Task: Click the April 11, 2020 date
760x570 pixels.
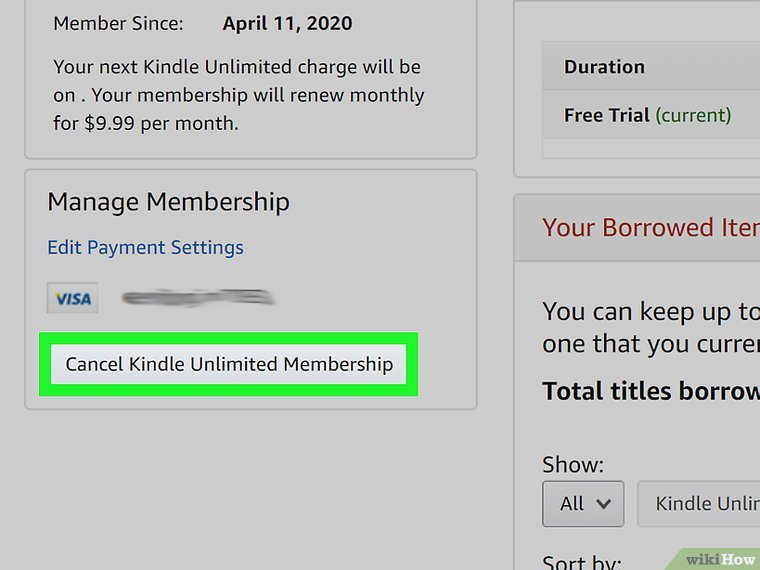Action: tap(287, 23)
